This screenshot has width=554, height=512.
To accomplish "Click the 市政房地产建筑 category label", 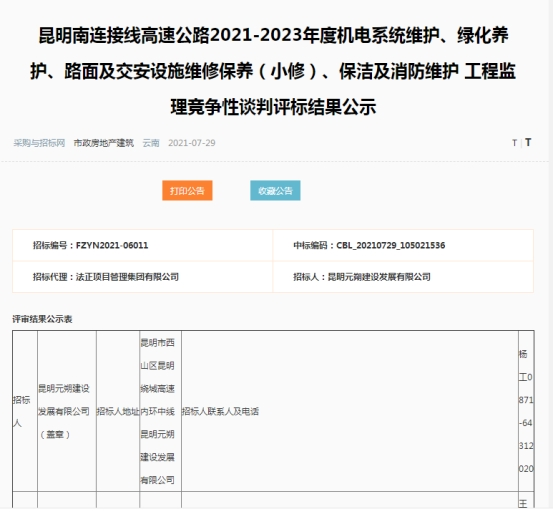I will tap(104, 143).
